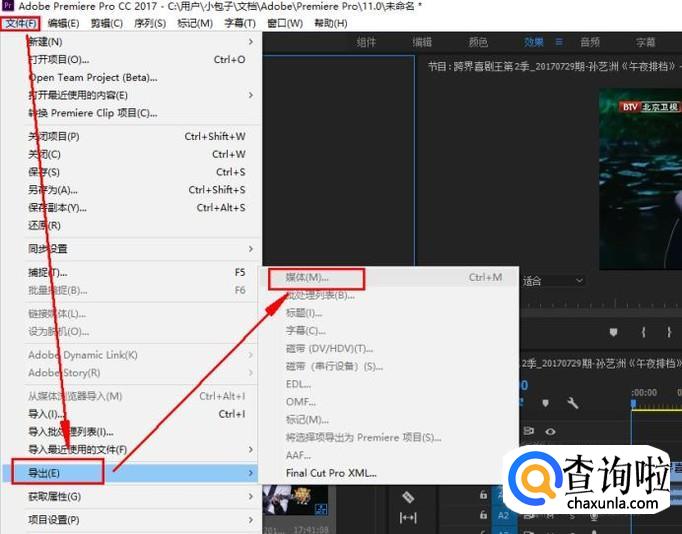Switch to the 组件 workspace tab
This screenshot has height=534, width=682.
point(366,42)
